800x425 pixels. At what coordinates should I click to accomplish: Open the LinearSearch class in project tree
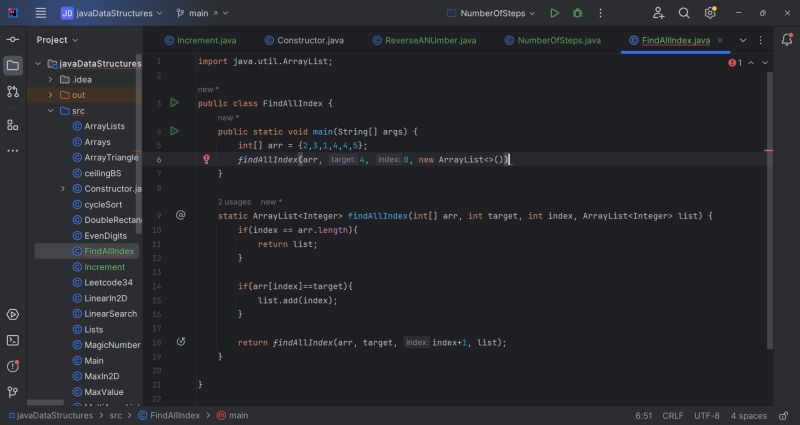click(x=110, y=313)
